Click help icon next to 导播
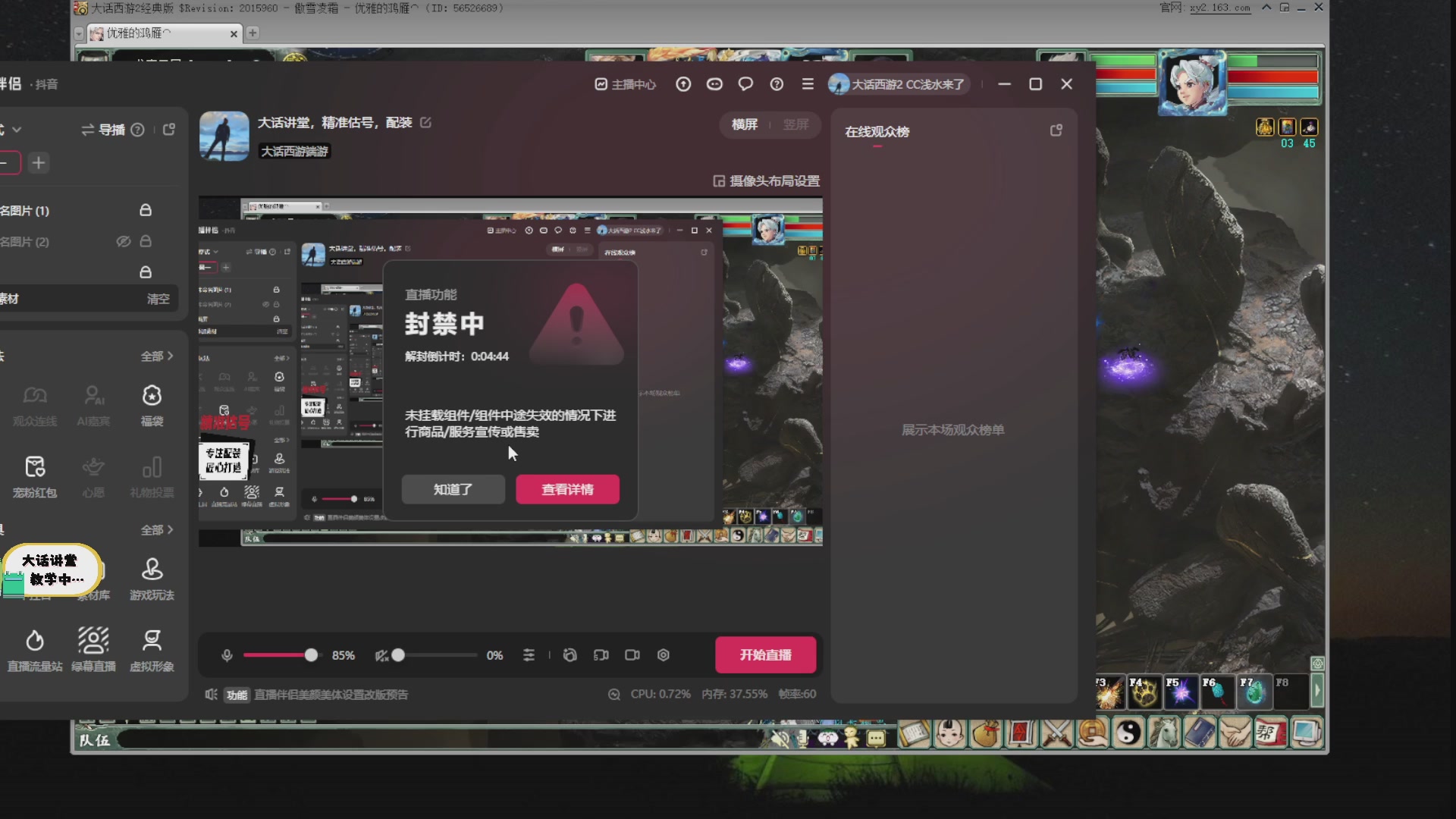 (x=137, y=130)
